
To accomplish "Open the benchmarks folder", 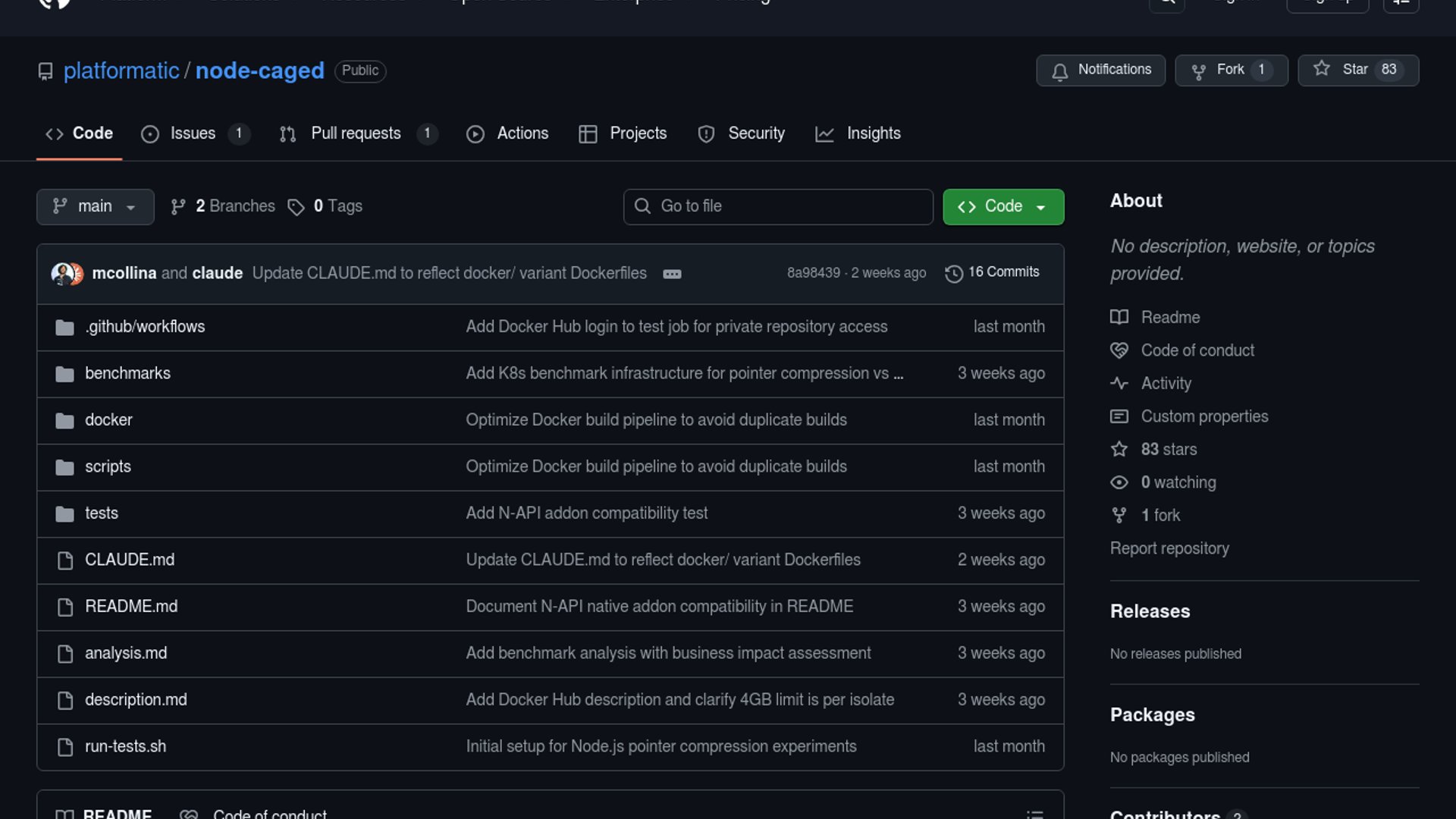I will [x=127, y=373].
